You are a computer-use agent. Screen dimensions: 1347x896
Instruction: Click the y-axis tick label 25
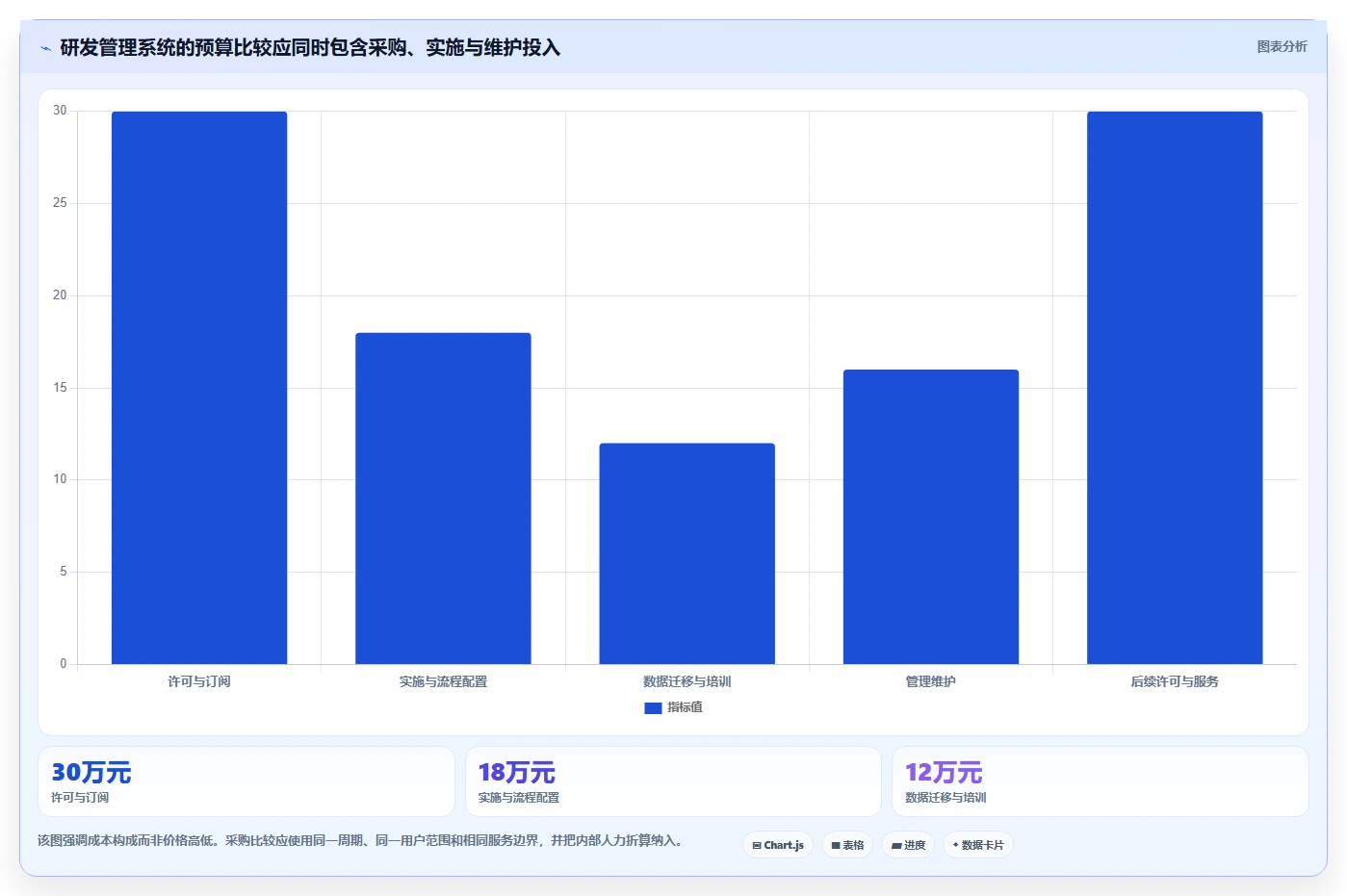[60, 203]
